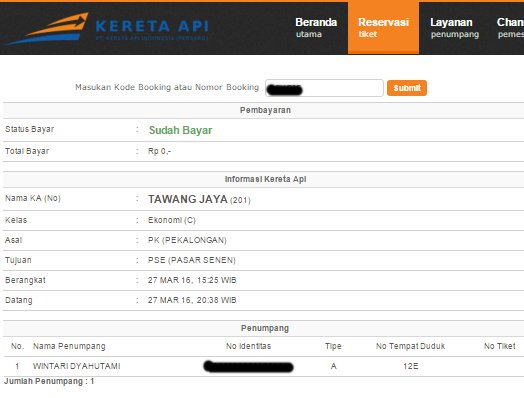Select arrival time 20:38 WIB
Viewport: 524px width, 398px height.
pos(216,300)
